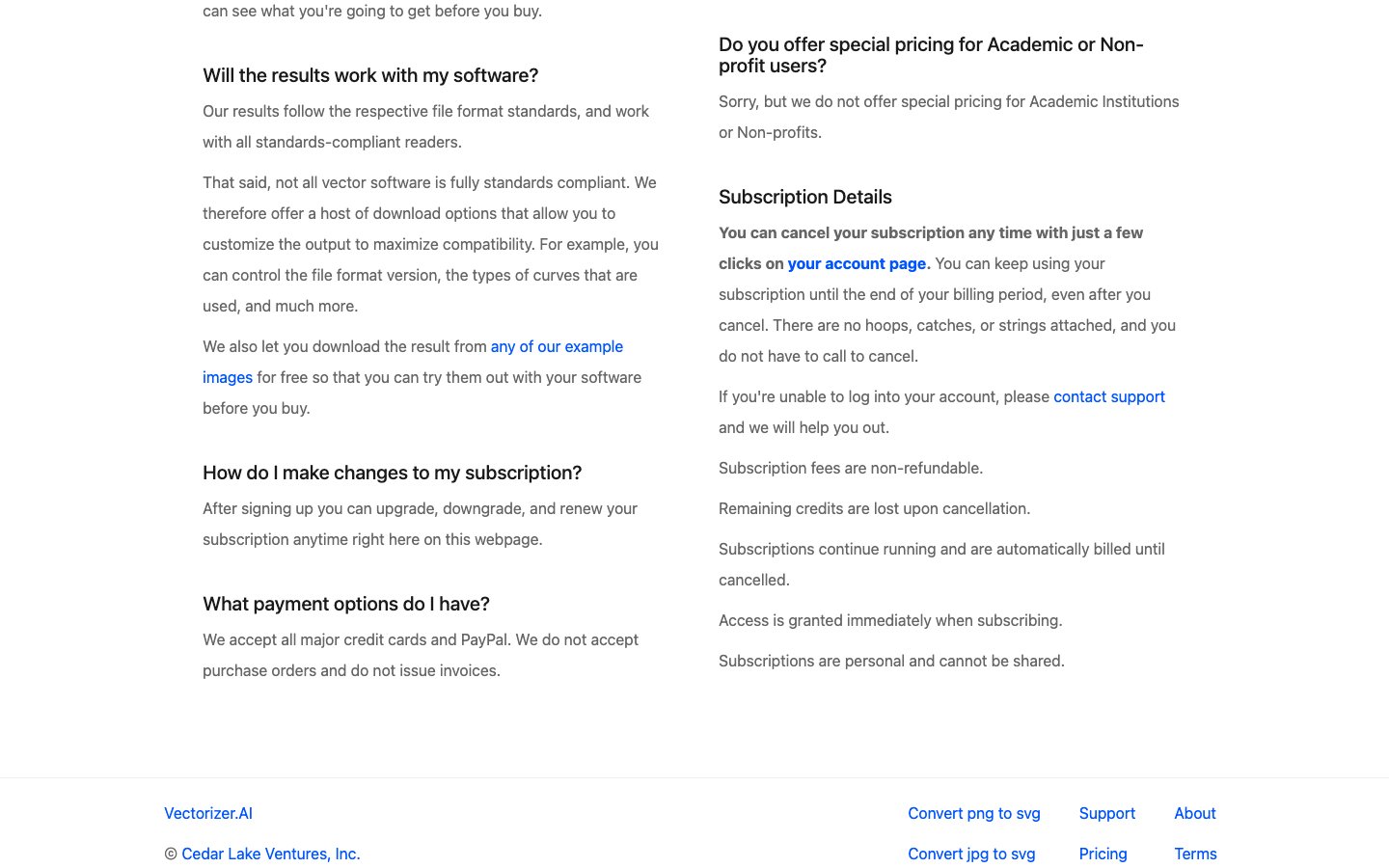Click 'Remaining credits are lost upon cancellation.' text

coord(874,508)
